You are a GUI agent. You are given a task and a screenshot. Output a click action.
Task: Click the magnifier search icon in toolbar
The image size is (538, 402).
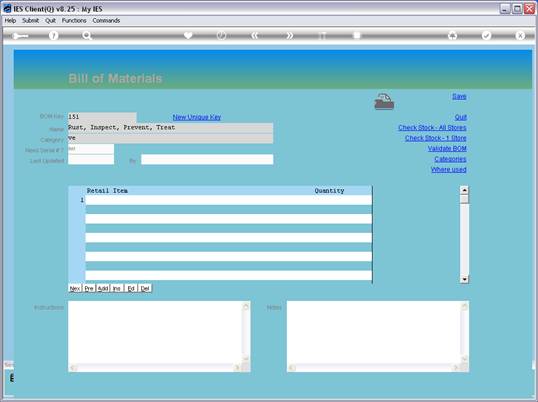(x=87, y=35)
